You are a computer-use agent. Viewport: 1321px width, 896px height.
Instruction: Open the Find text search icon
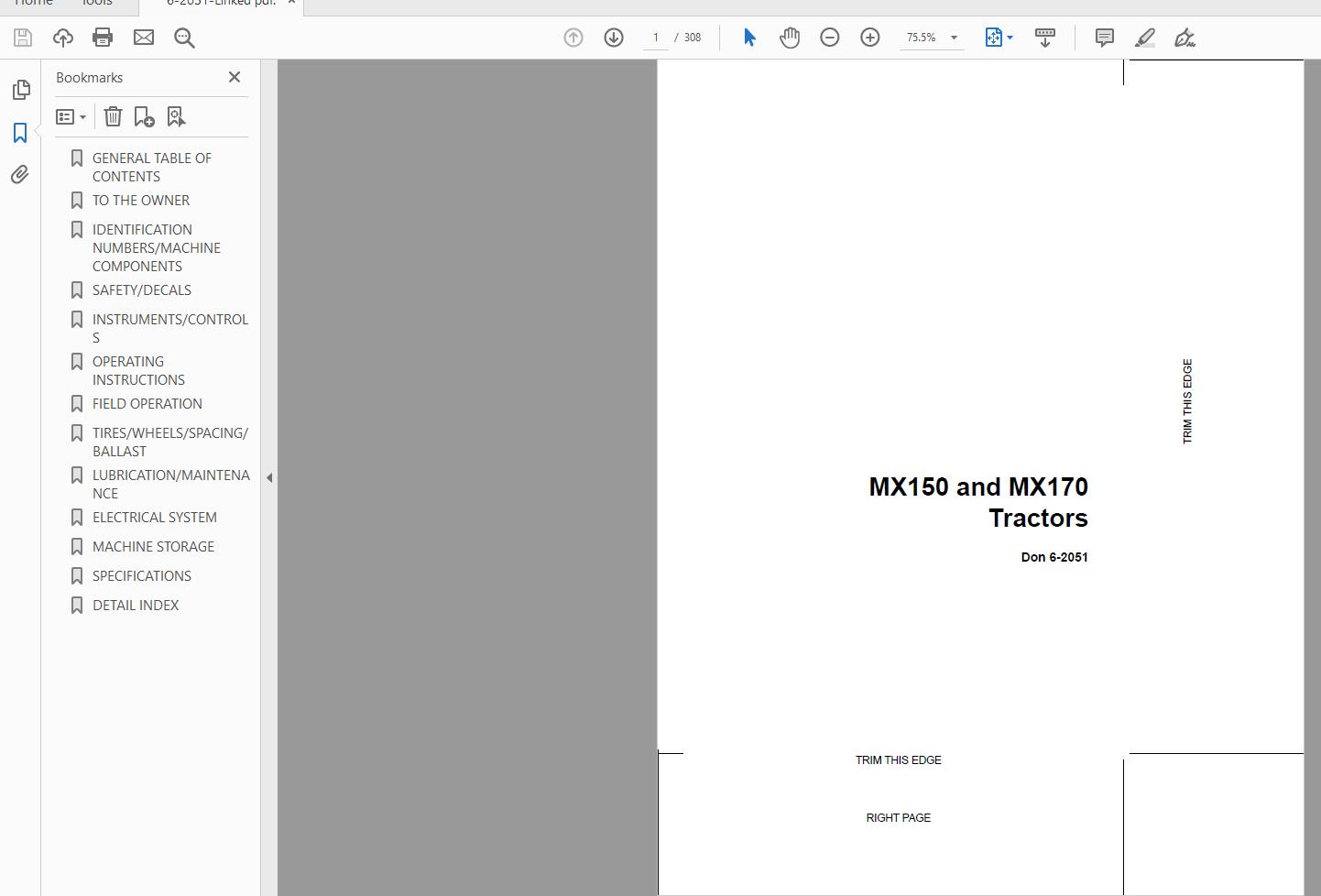[x=184, y=38]
